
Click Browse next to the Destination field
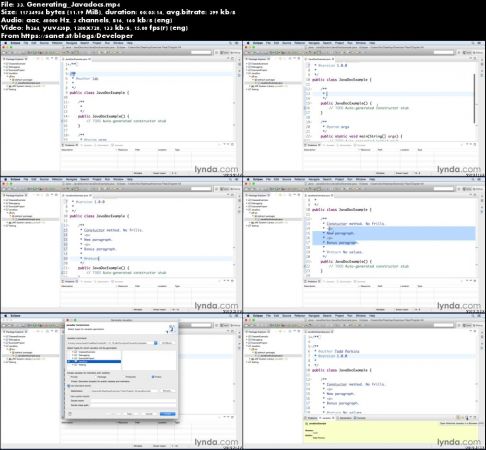point(167,391)
